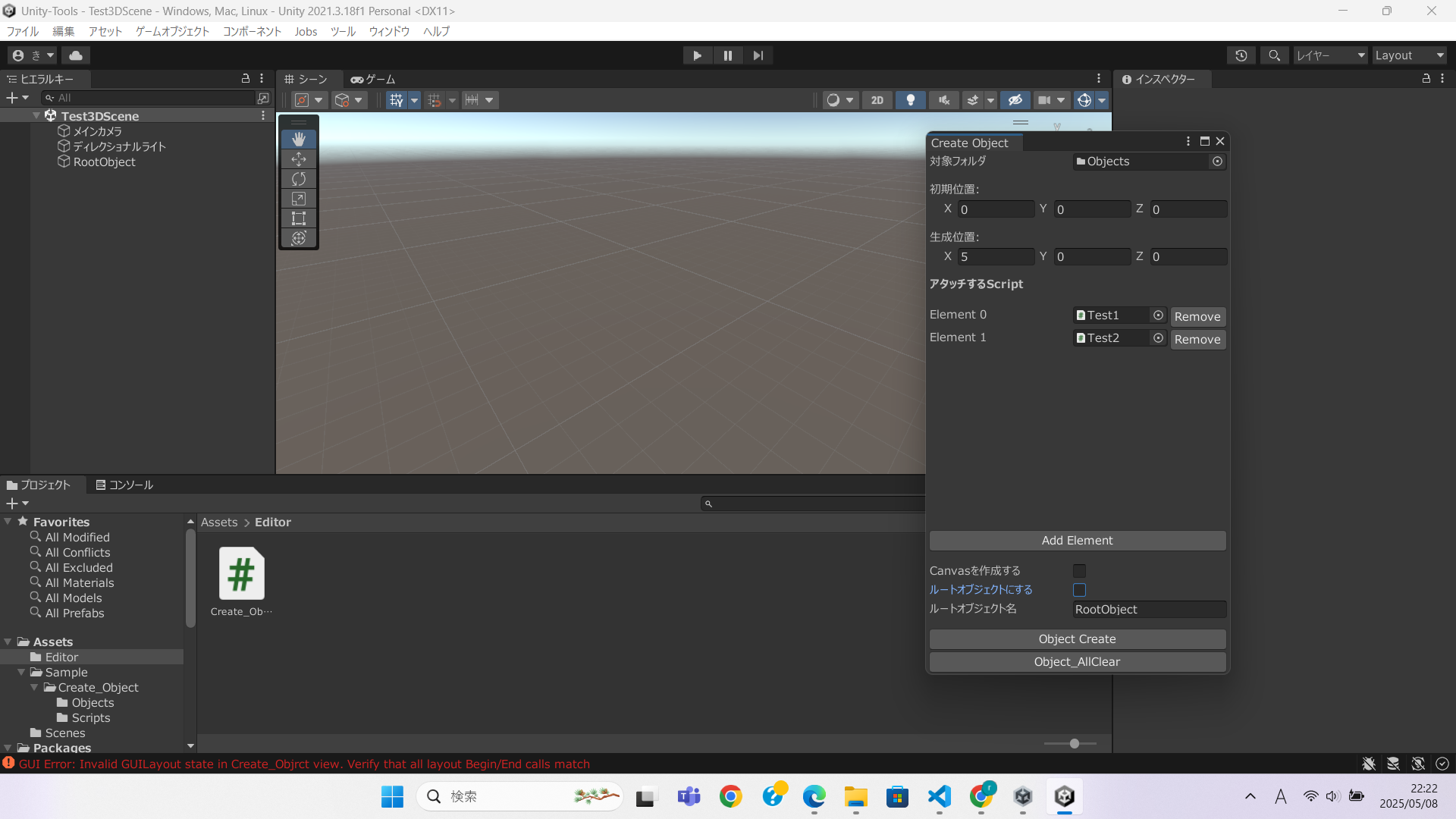1456x819 pixels.
Task: Select the Hand tool in scene toolbar
Action: point(299,139)
